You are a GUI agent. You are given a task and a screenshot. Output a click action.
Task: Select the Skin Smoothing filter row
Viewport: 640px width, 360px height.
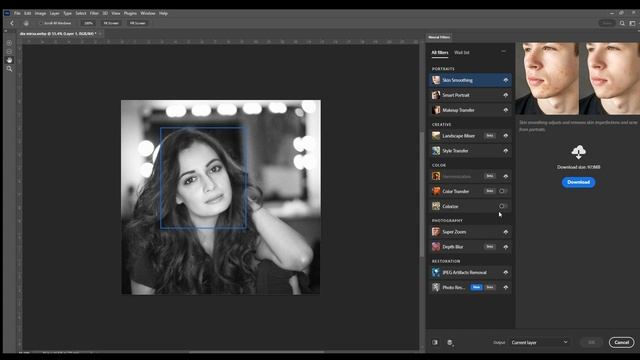[470, 80]
